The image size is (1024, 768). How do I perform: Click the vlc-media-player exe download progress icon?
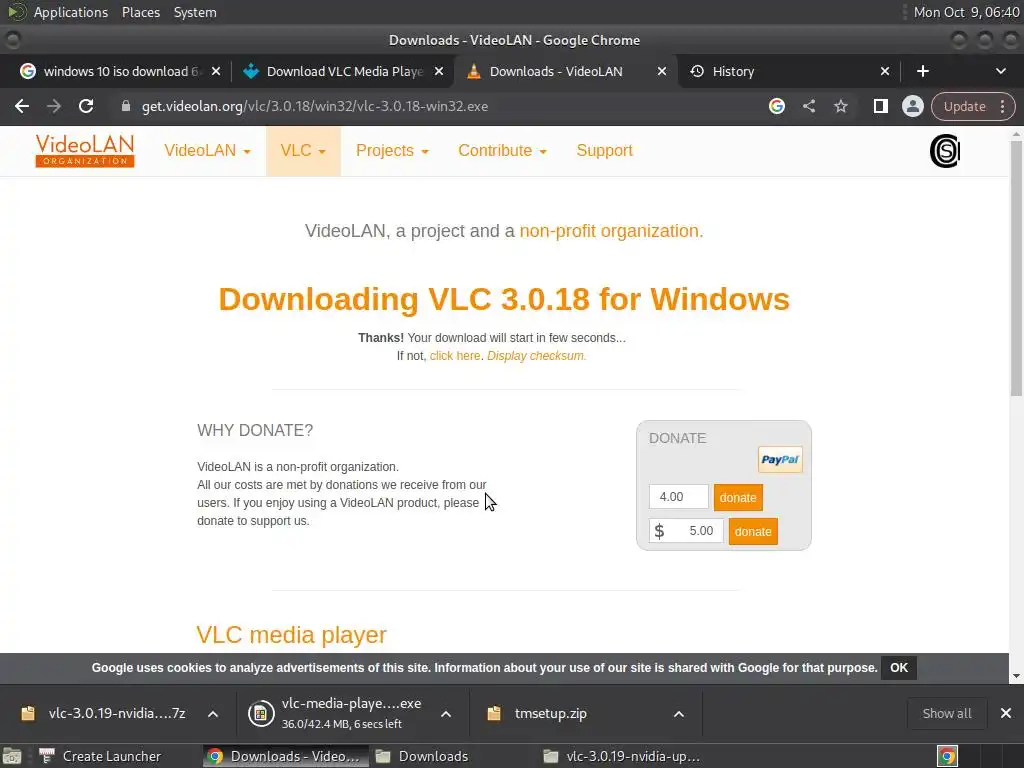[261, 714]
